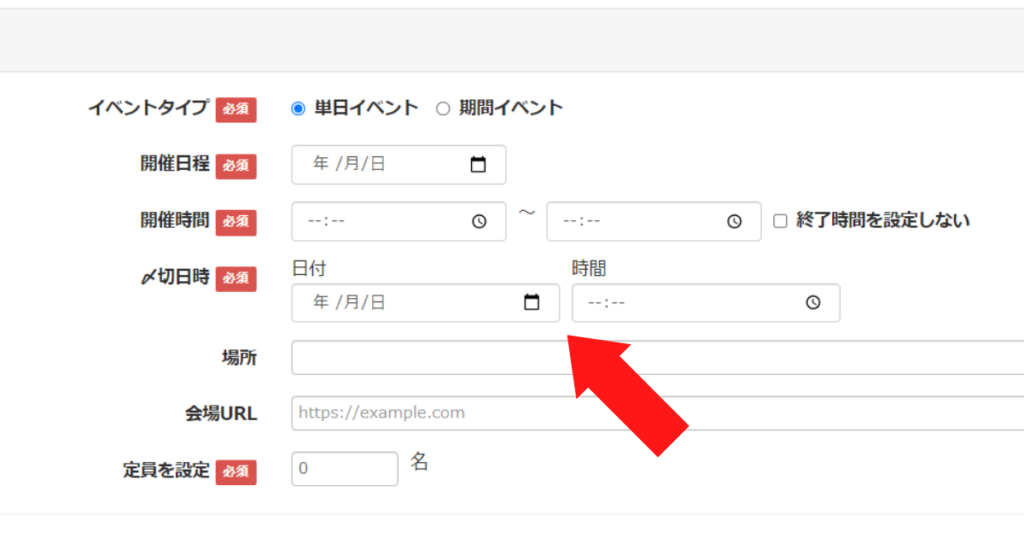Image resolution: width=1024 pixels, height=538 pixels.
Task: Click the 日付 sub-label above the deadline date
Action: [x=309, y=268]
